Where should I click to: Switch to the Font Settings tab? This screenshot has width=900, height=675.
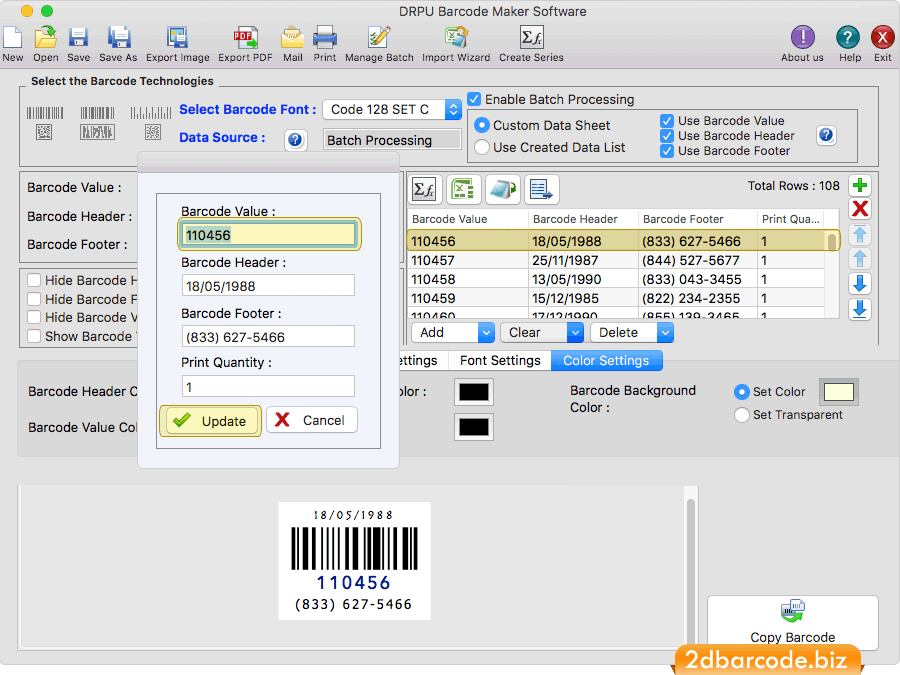[500, 360]
